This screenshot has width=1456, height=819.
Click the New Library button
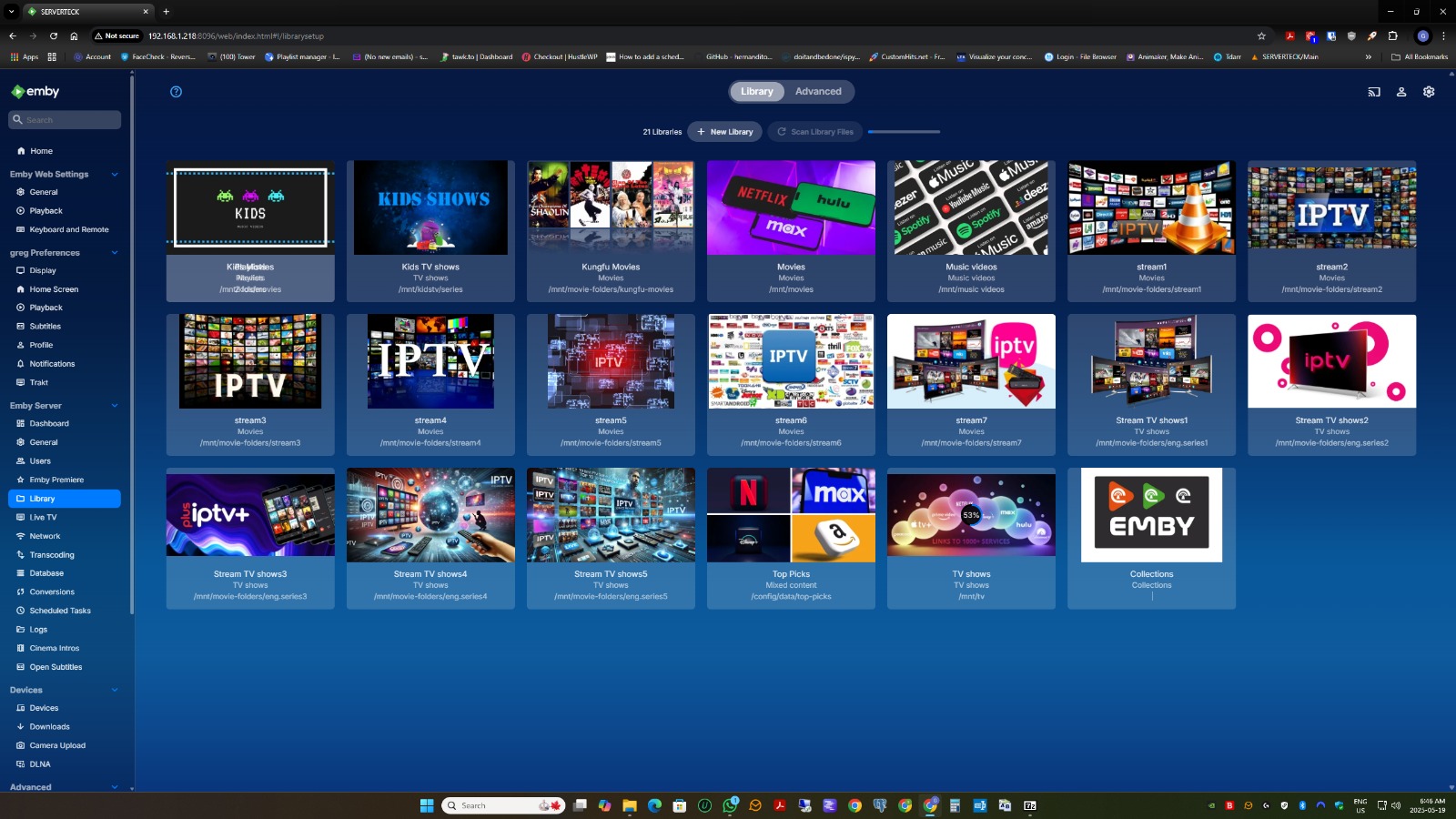724,132
